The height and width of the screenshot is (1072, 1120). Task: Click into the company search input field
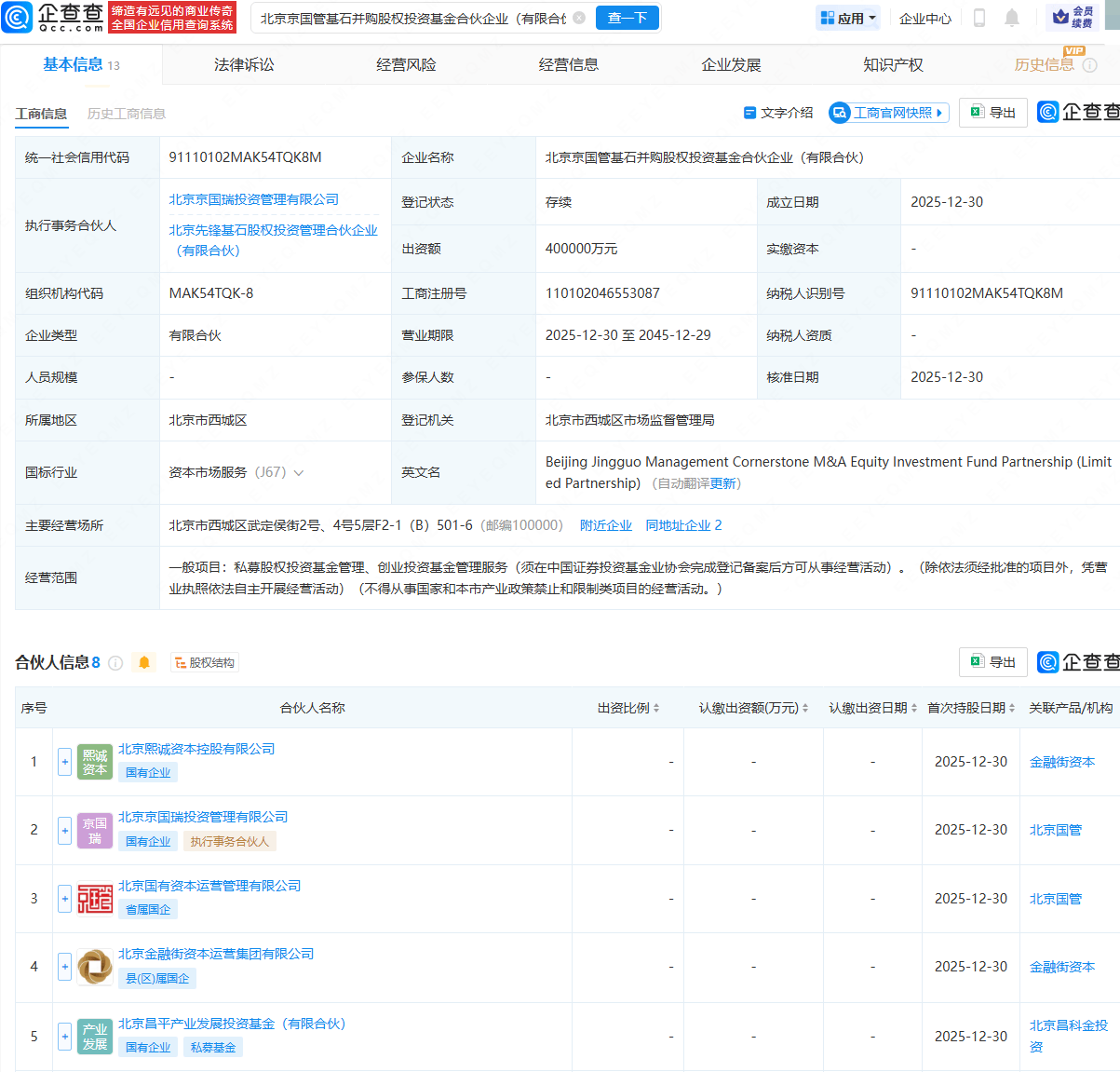(410, 18)
